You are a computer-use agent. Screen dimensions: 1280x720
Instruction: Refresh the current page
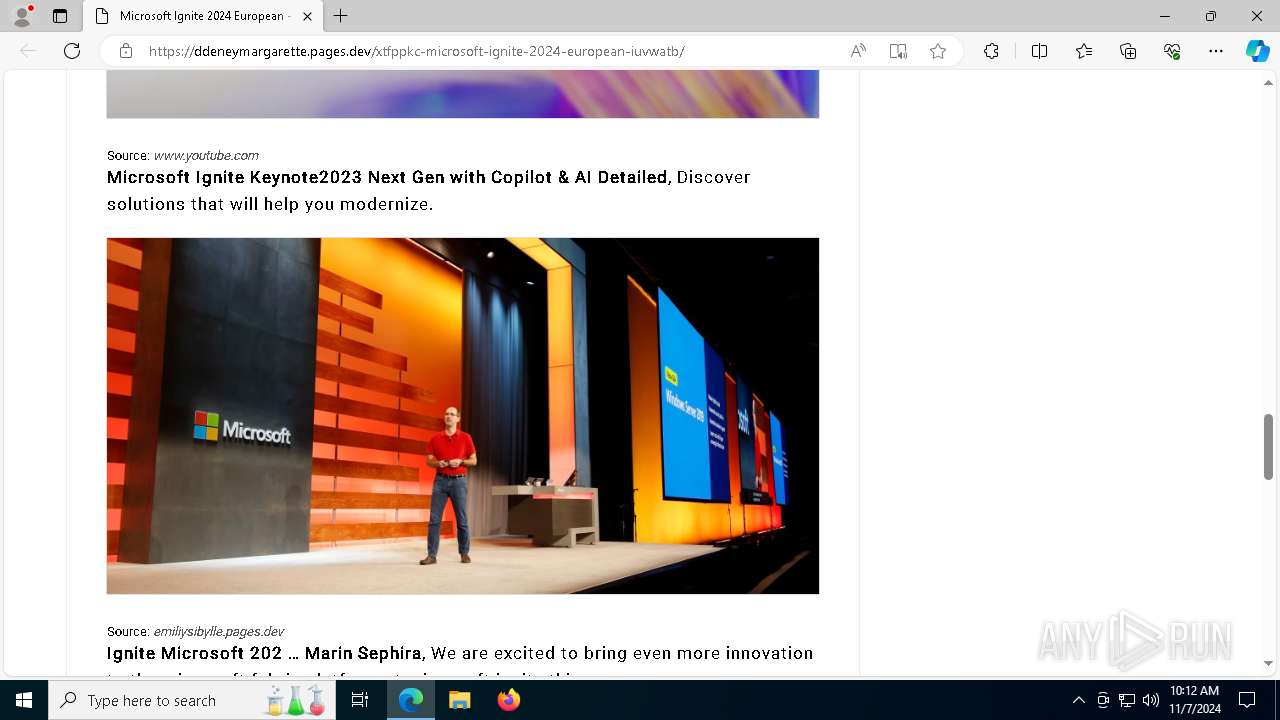click(72, 51)
